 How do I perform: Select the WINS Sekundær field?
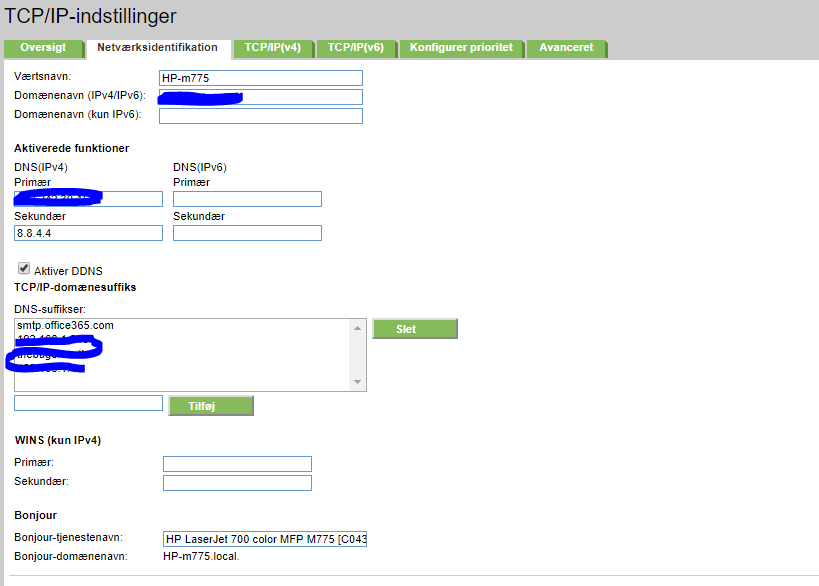pyautogui.click(x=236, y=482)
